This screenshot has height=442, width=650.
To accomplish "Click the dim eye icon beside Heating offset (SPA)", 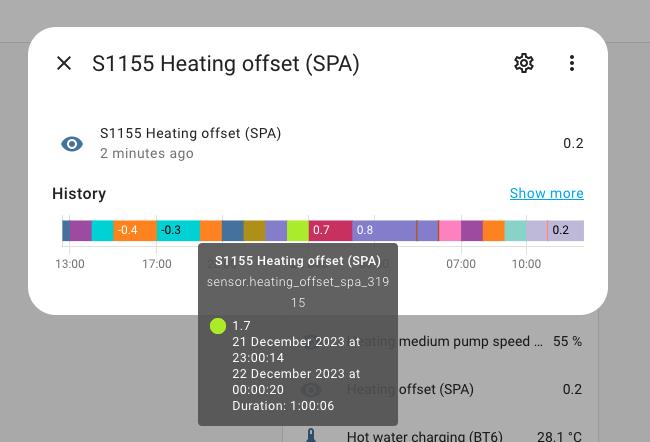I will pyautogui.click(x=311, y=390).
